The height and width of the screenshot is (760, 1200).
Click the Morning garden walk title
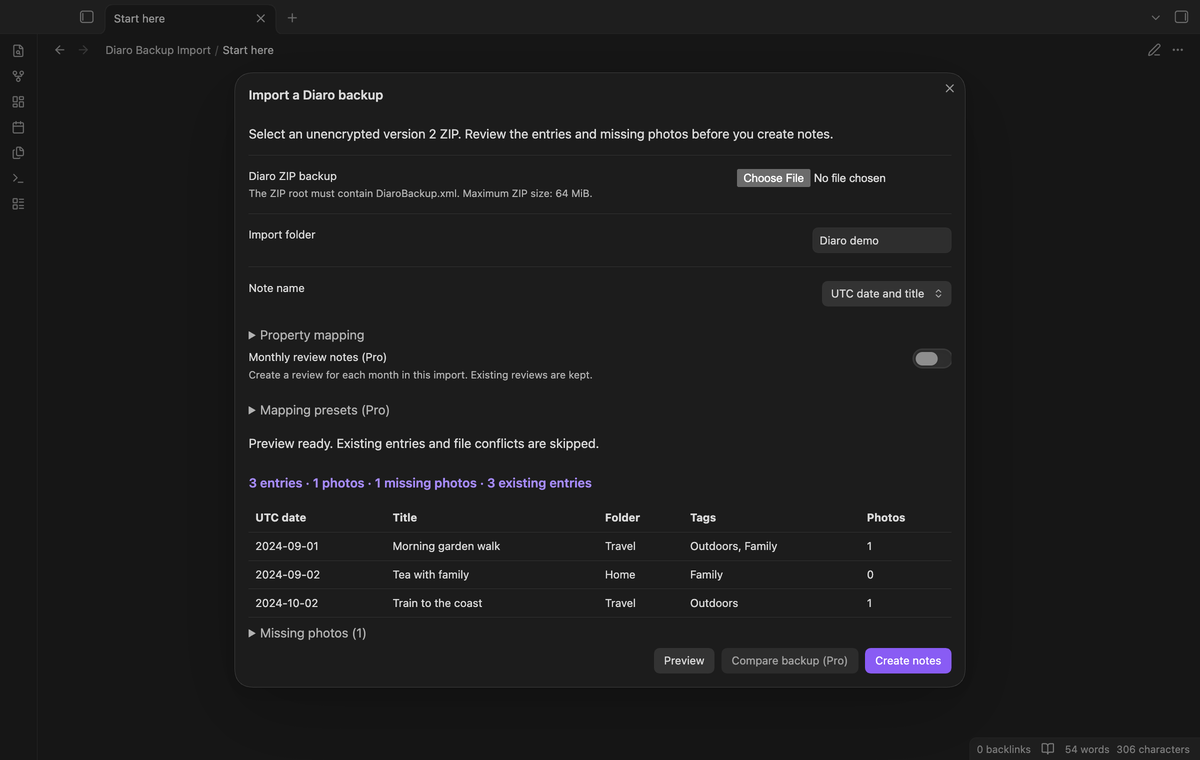click(x=446, y=547)
